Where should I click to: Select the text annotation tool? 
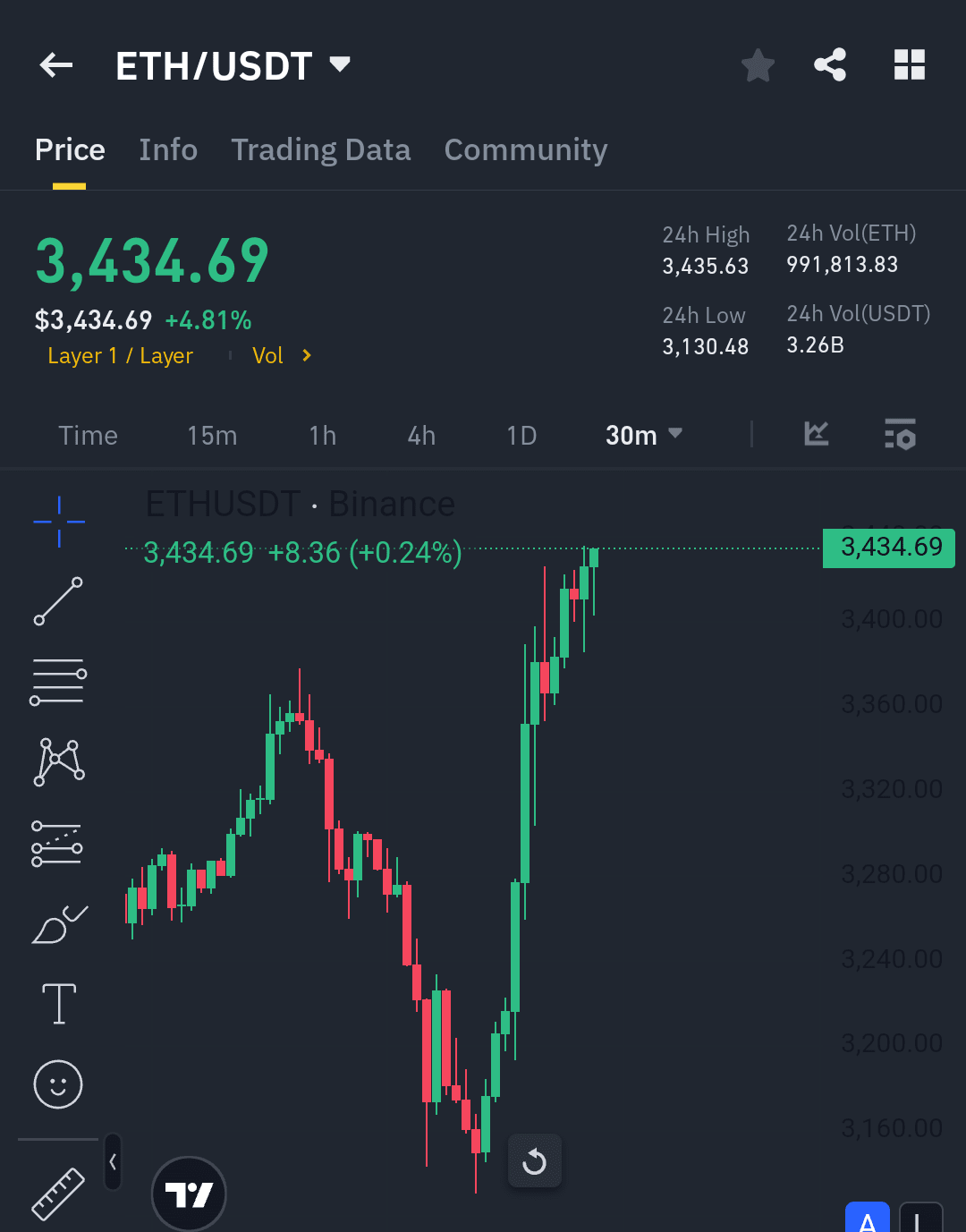[x=59, y=1003]
